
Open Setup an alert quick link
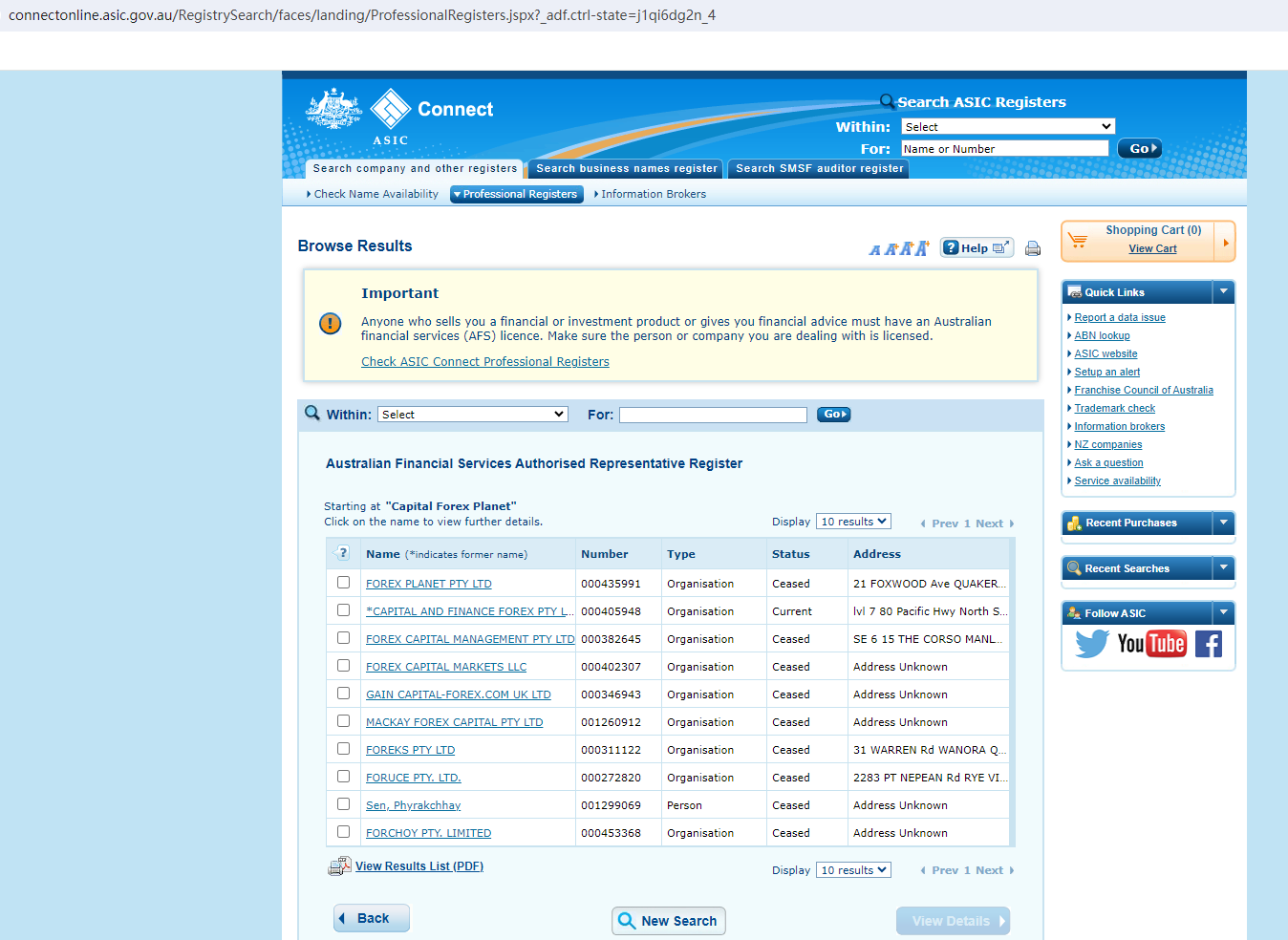[x=1106, y=372]
